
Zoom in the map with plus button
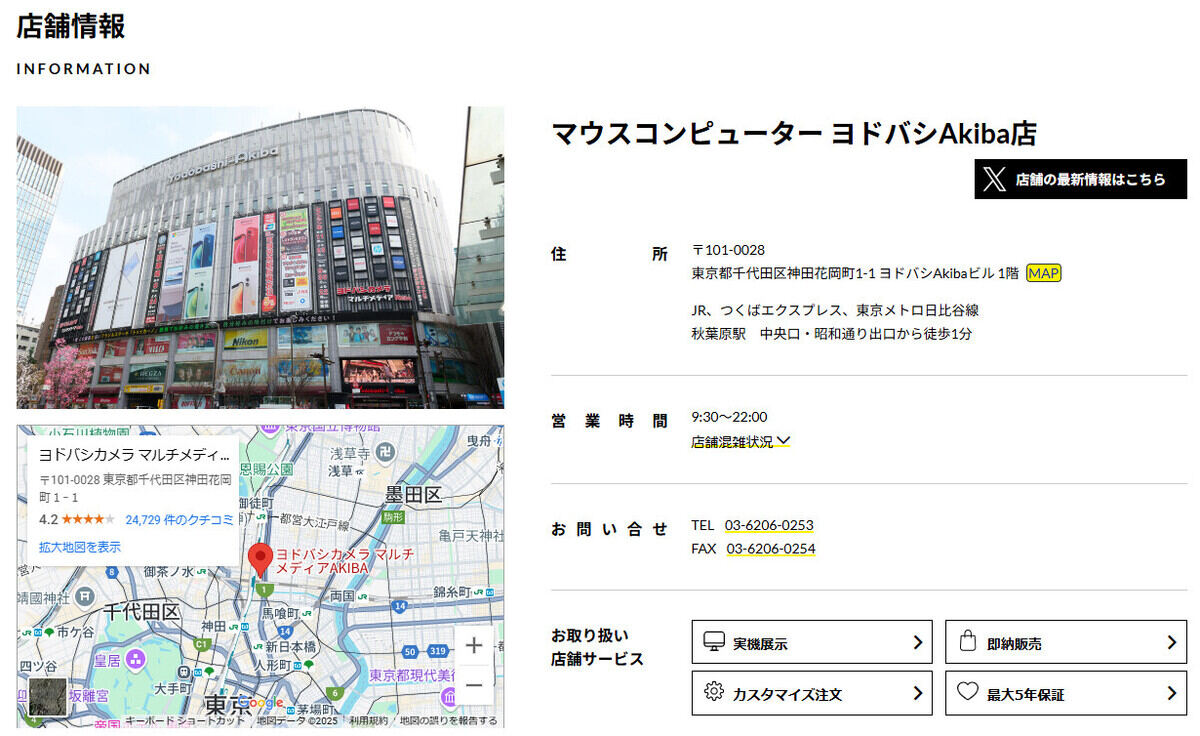[x=474, y=646]
